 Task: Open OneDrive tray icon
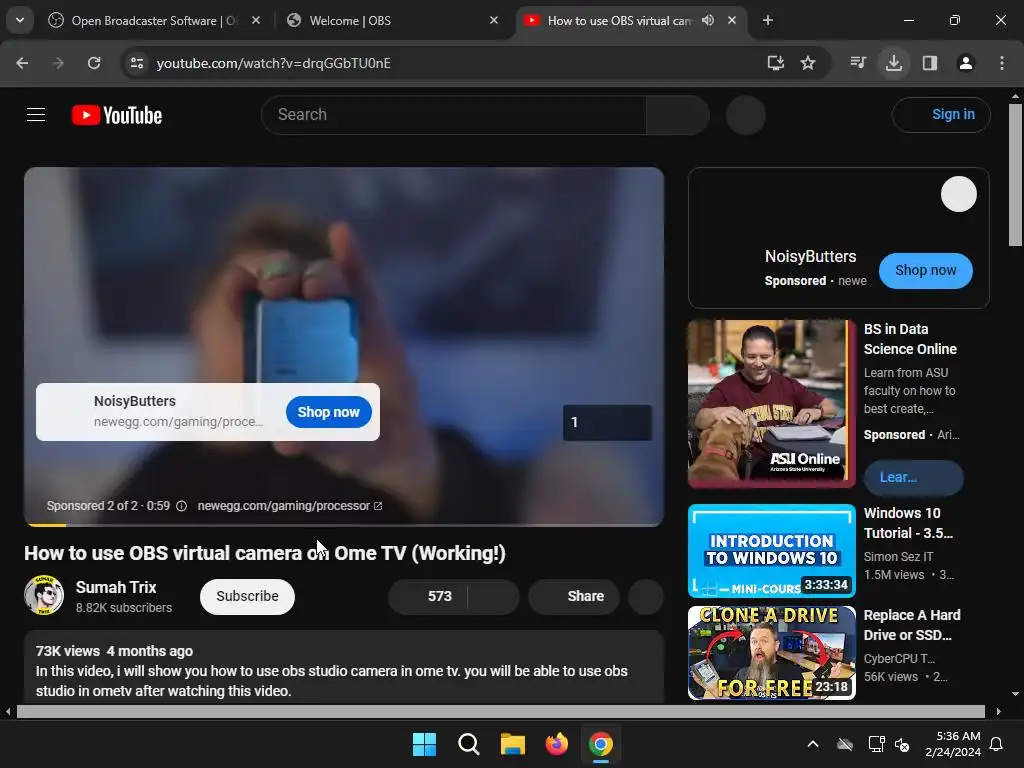(x=845, y=744)
